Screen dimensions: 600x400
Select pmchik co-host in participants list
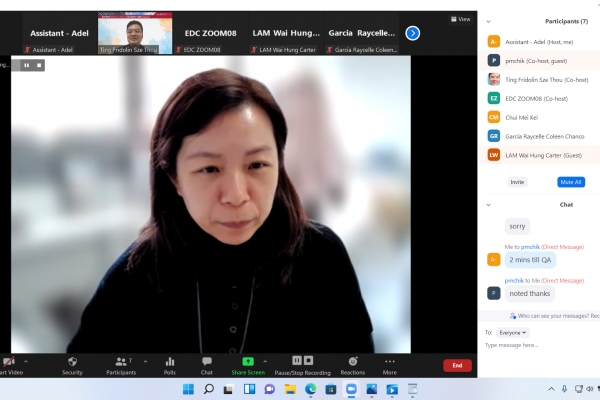pyautogui.click(x=540, y=60)
